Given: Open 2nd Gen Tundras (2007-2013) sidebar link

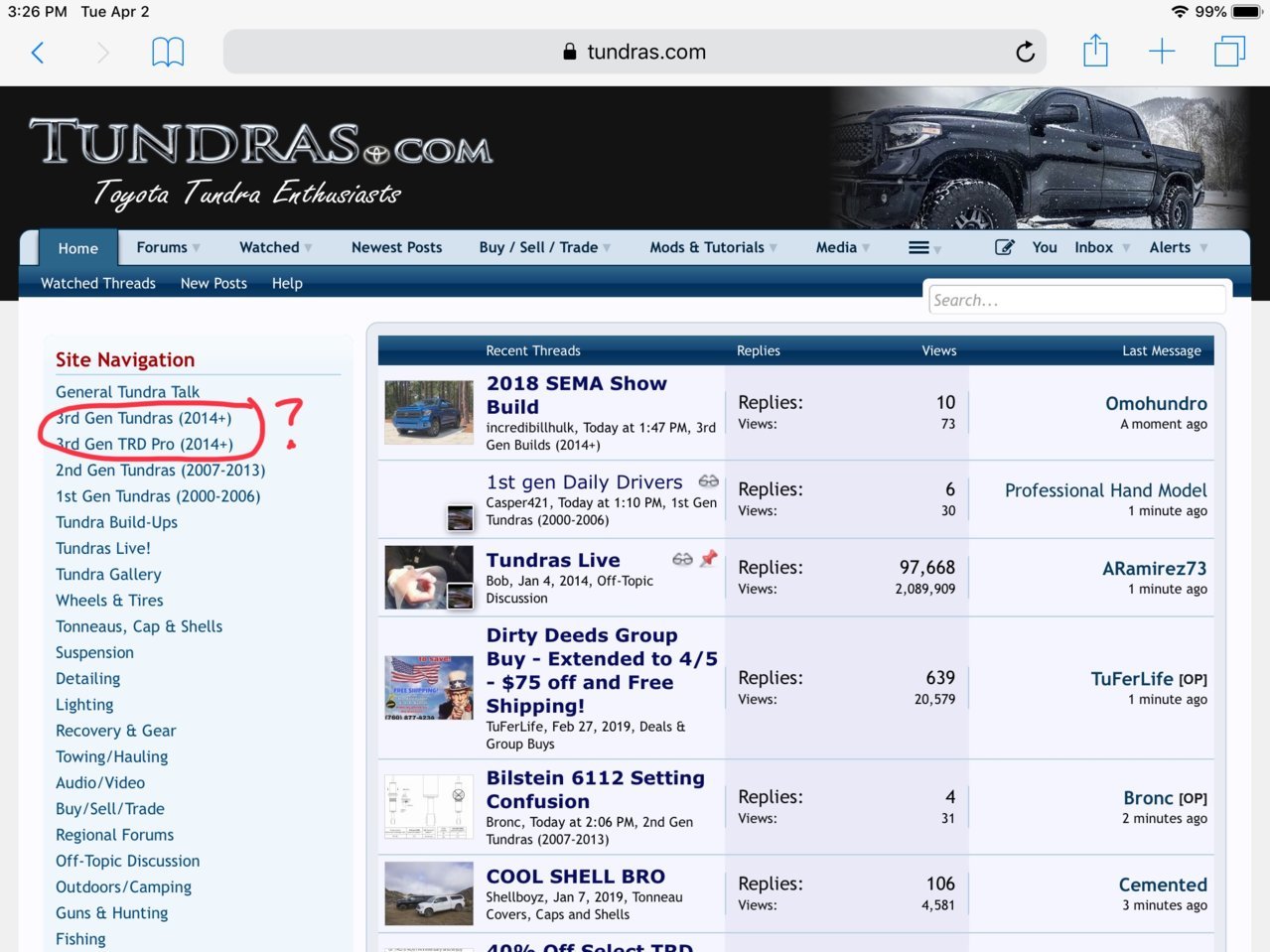Looking at the screenshot, I should pos(160,470).
